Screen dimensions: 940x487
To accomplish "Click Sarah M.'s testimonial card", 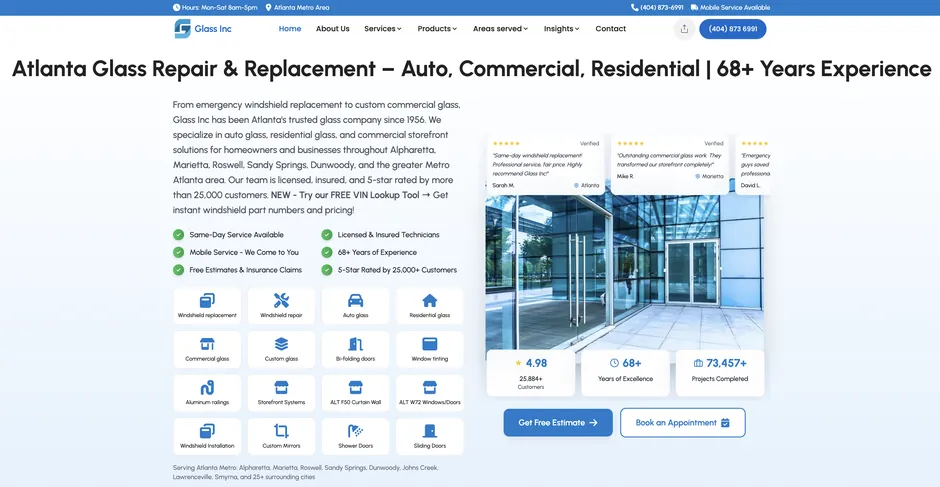I will (x=545, y=165).
